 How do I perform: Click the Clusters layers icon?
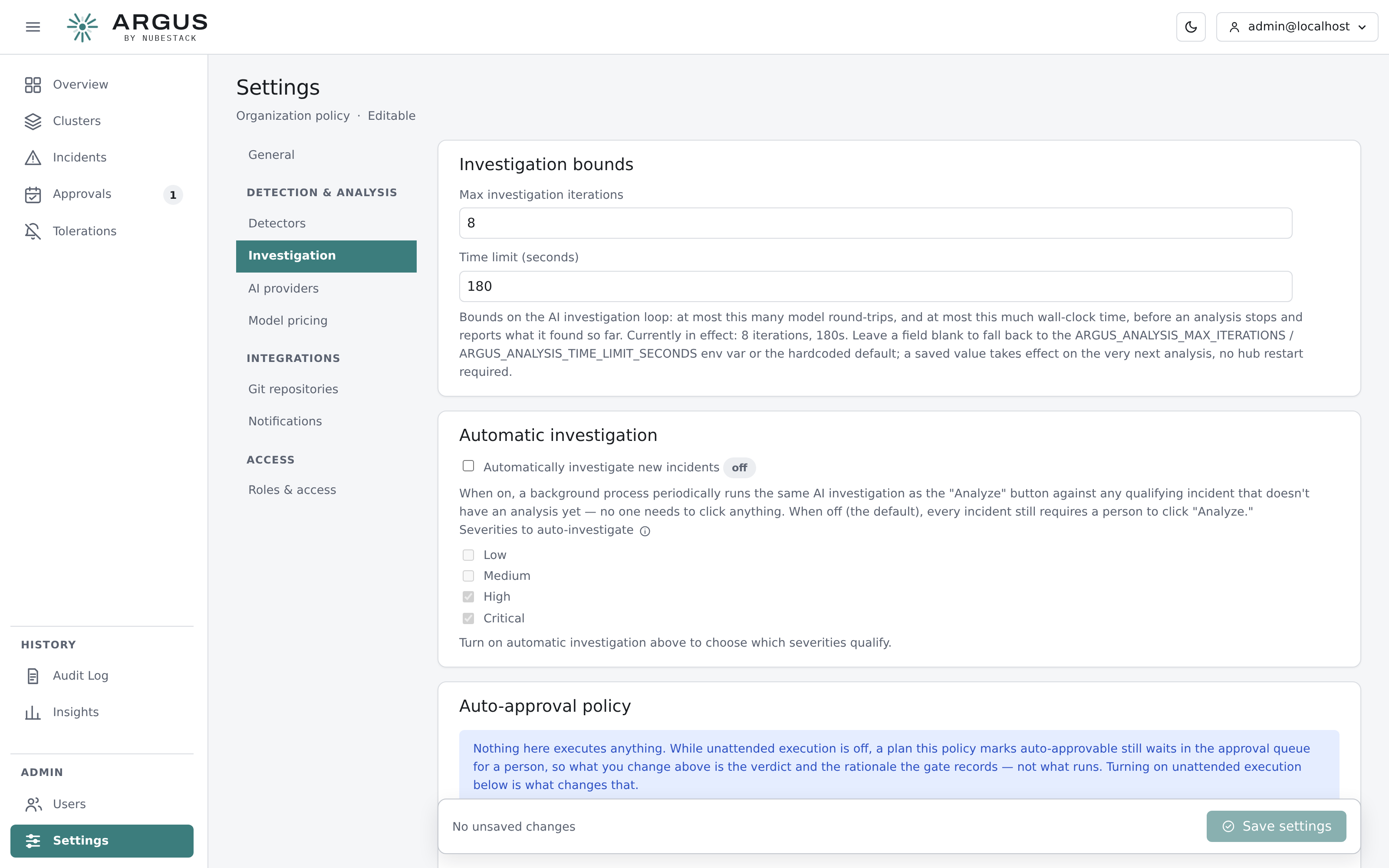coord(33,121)
